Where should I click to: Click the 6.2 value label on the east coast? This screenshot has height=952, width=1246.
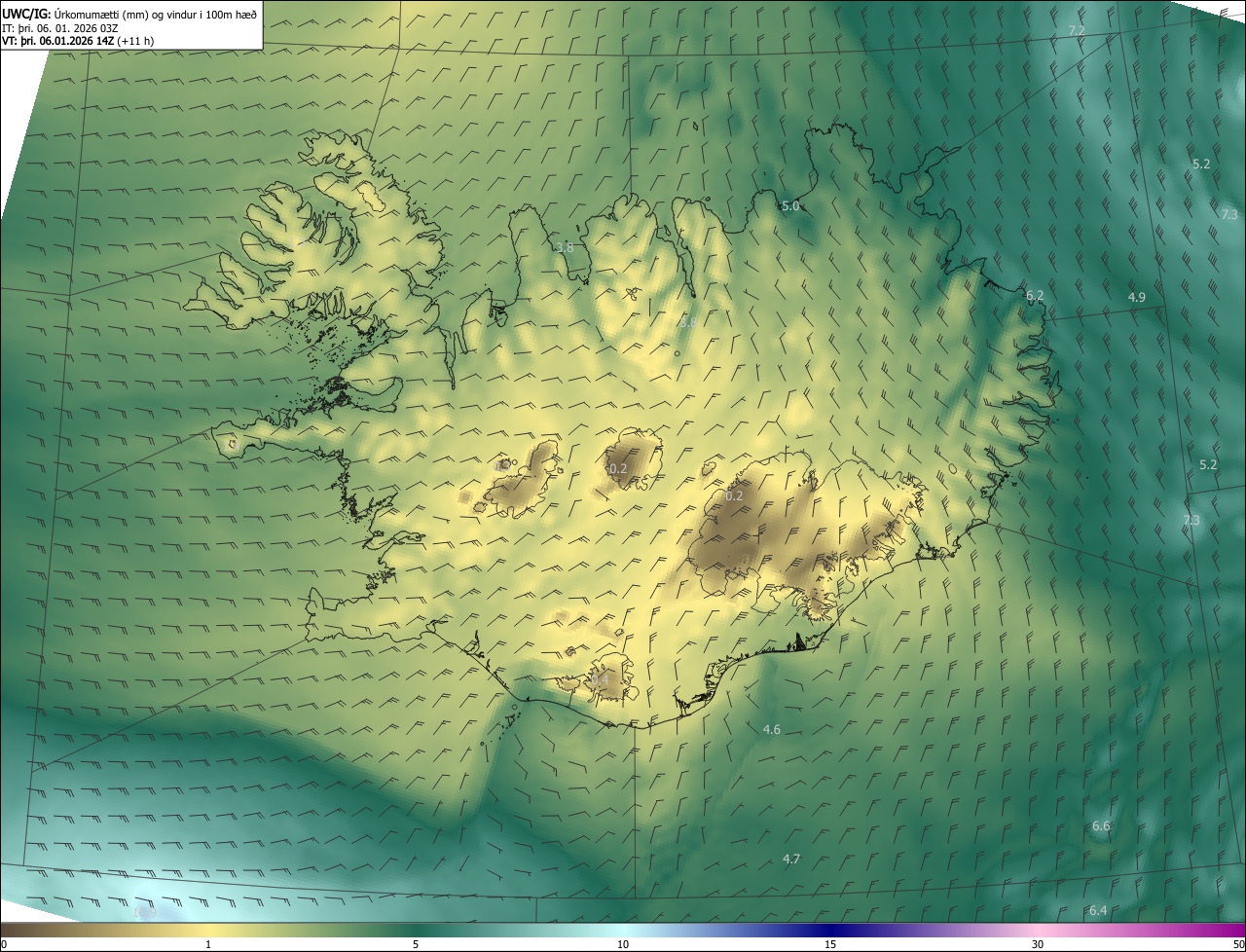point(1035,295)
